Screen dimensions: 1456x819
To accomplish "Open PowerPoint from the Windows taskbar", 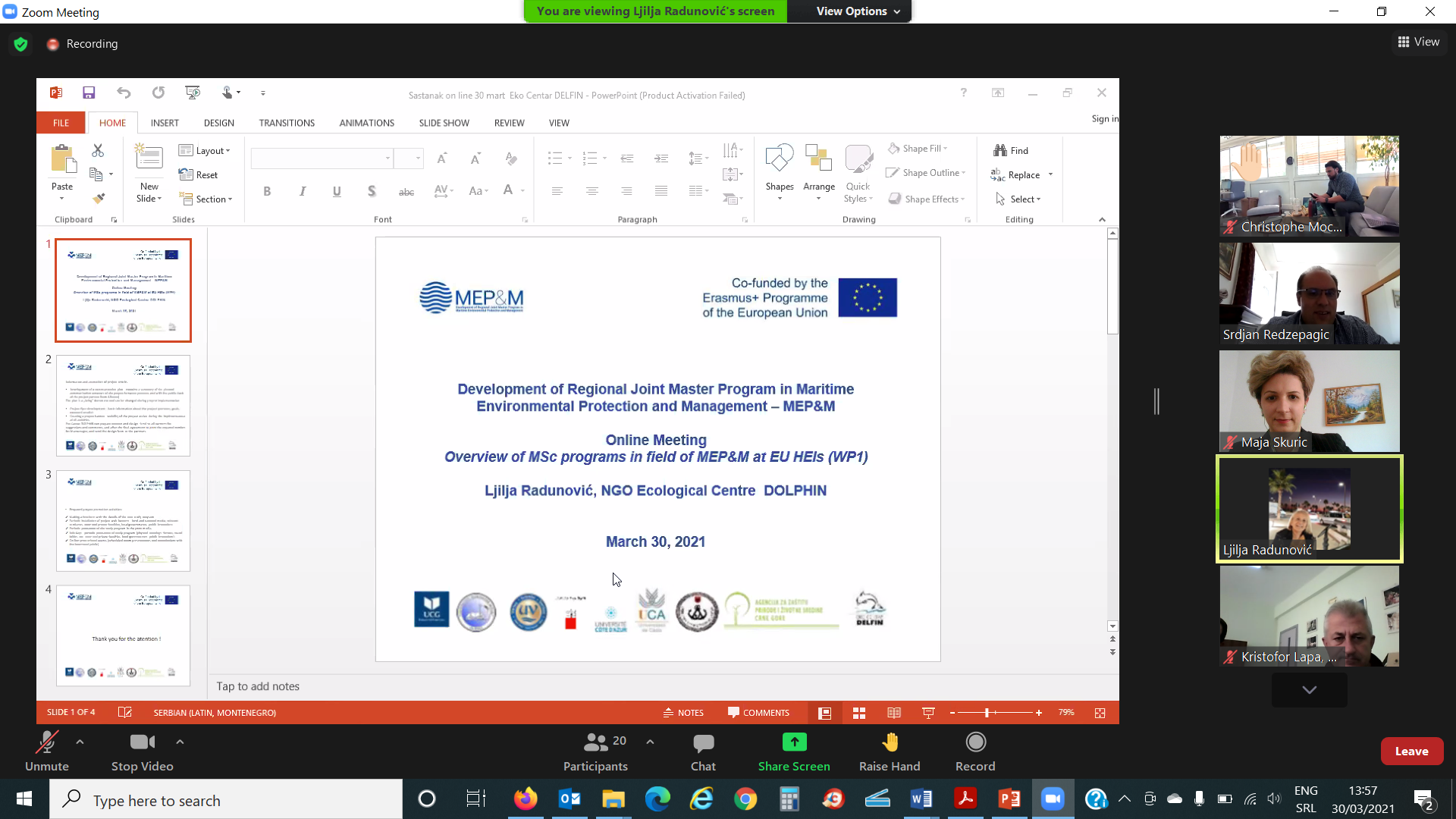I will [1009, 799].
